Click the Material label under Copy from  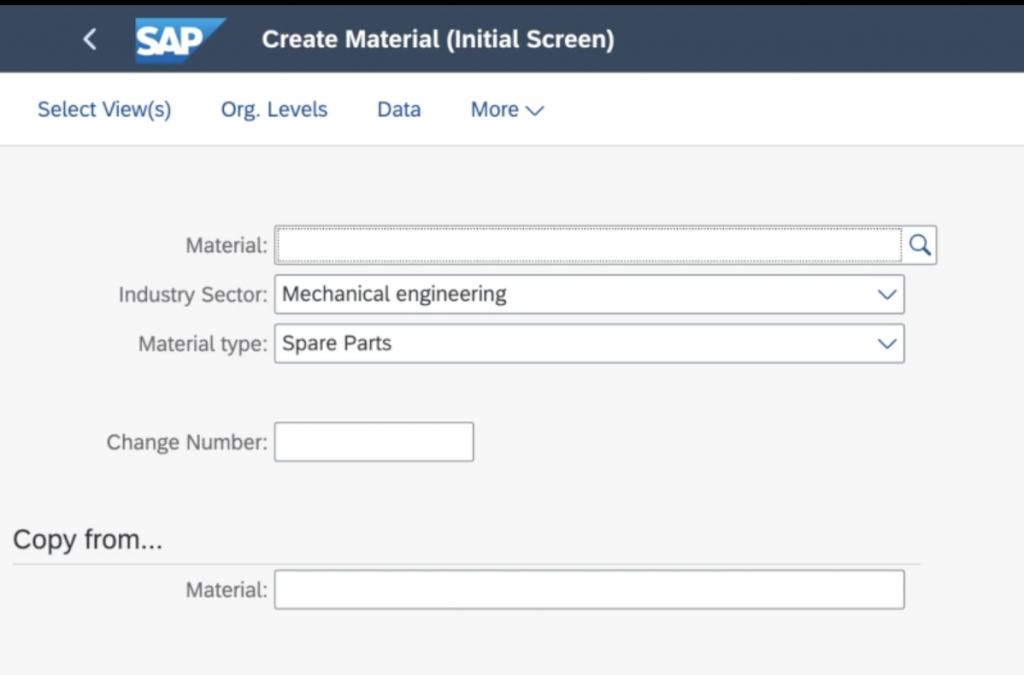coord(226,590)
